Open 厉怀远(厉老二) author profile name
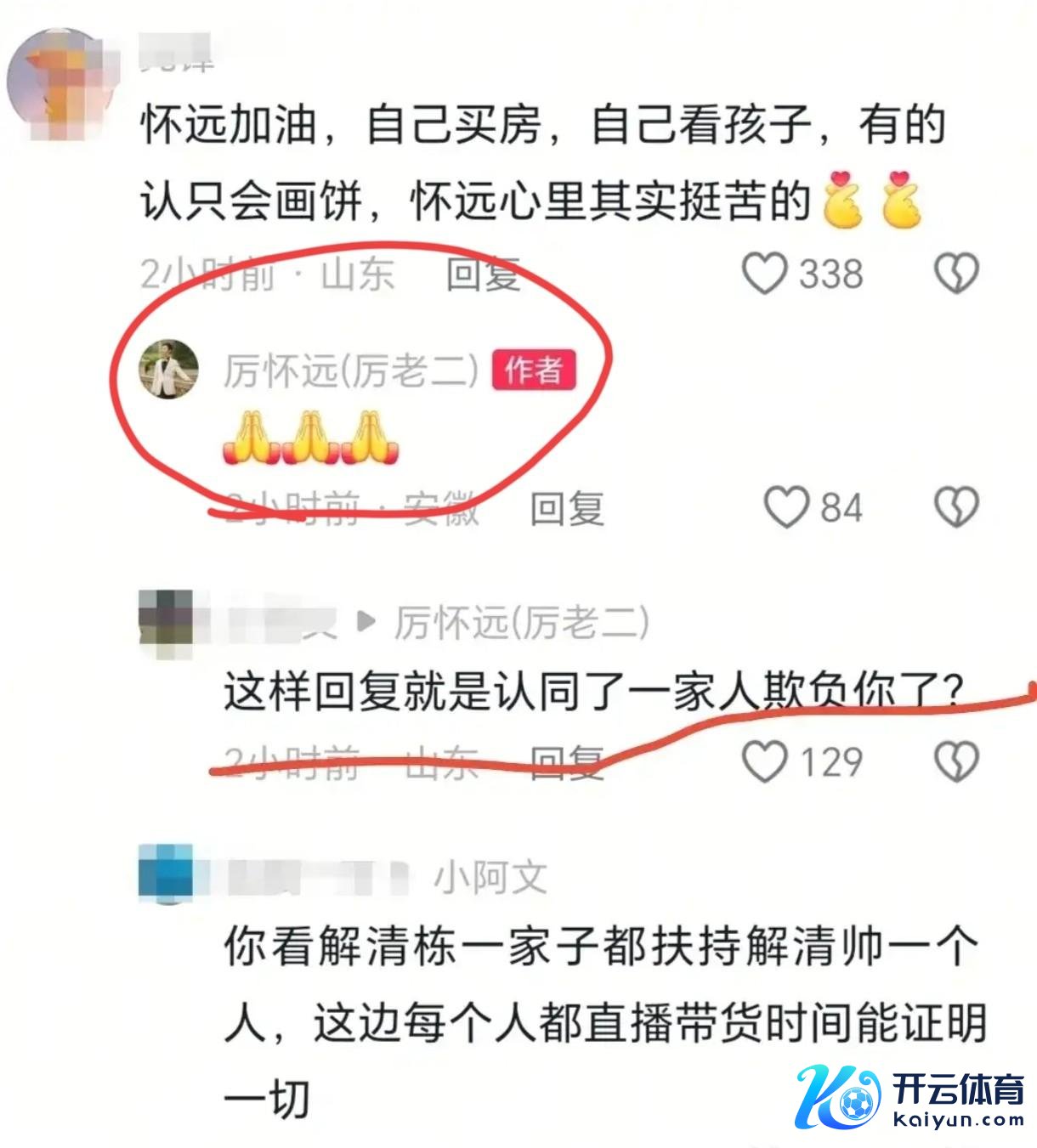1037x1148 pixels. [x=352, y=370]
